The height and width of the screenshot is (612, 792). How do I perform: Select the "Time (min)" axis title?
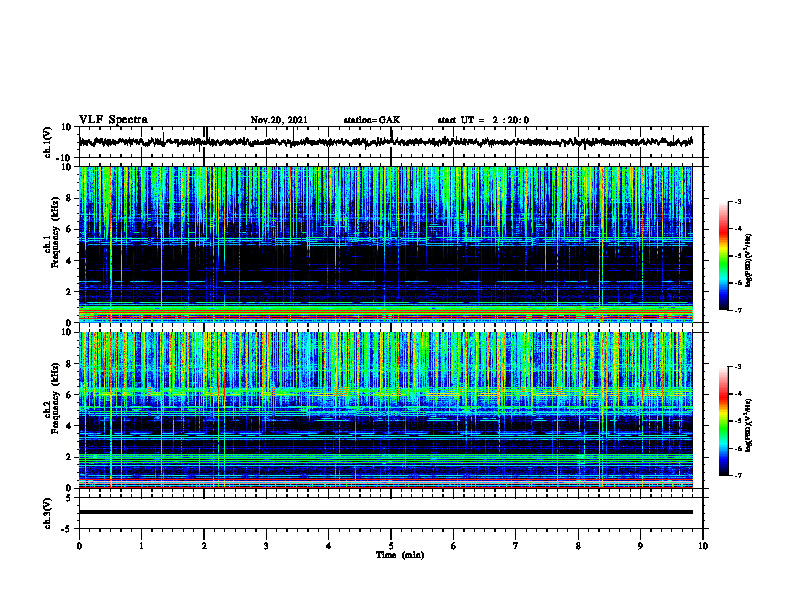400,555
